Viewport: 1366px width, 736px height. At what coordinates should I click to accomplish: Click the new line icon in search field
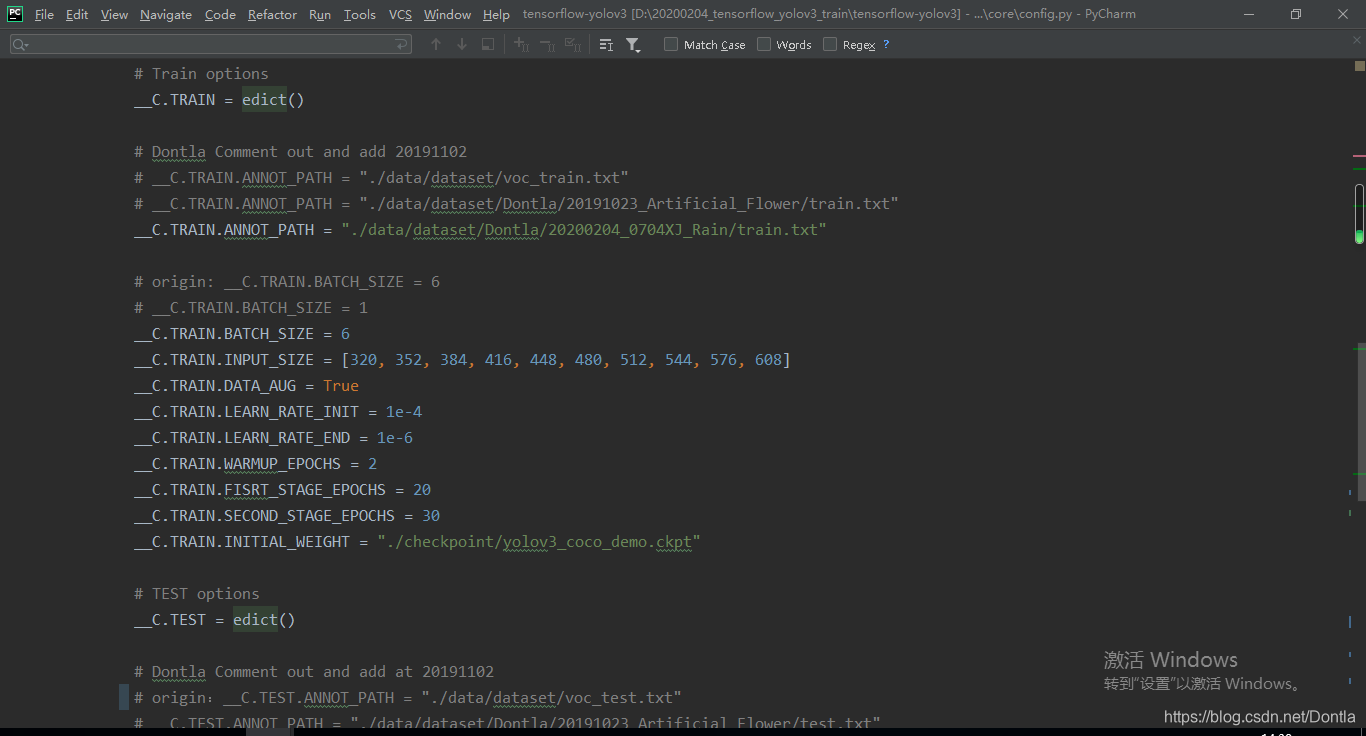(401, 45)
